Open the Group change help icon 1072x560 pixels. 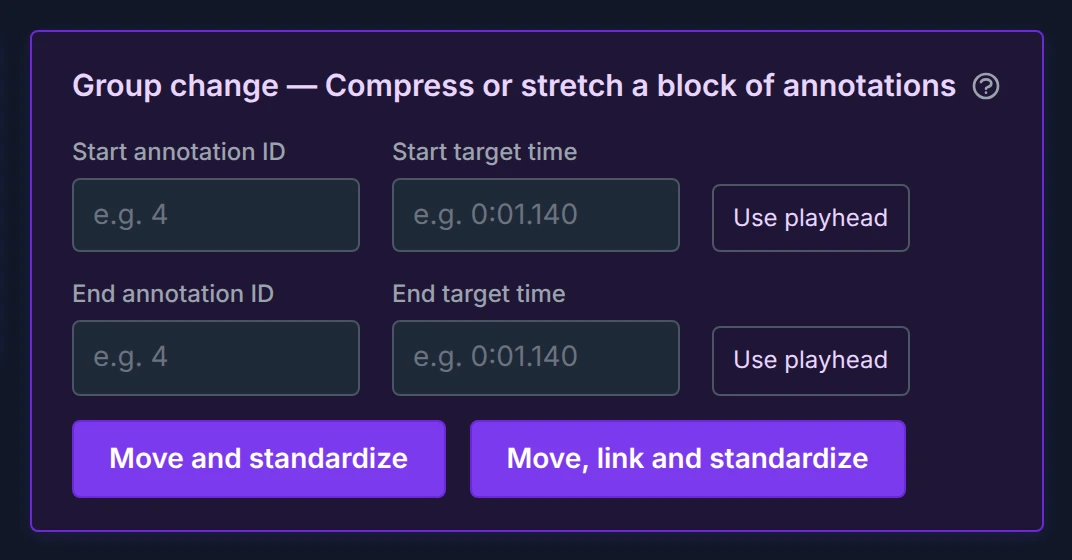coord(986,87)
